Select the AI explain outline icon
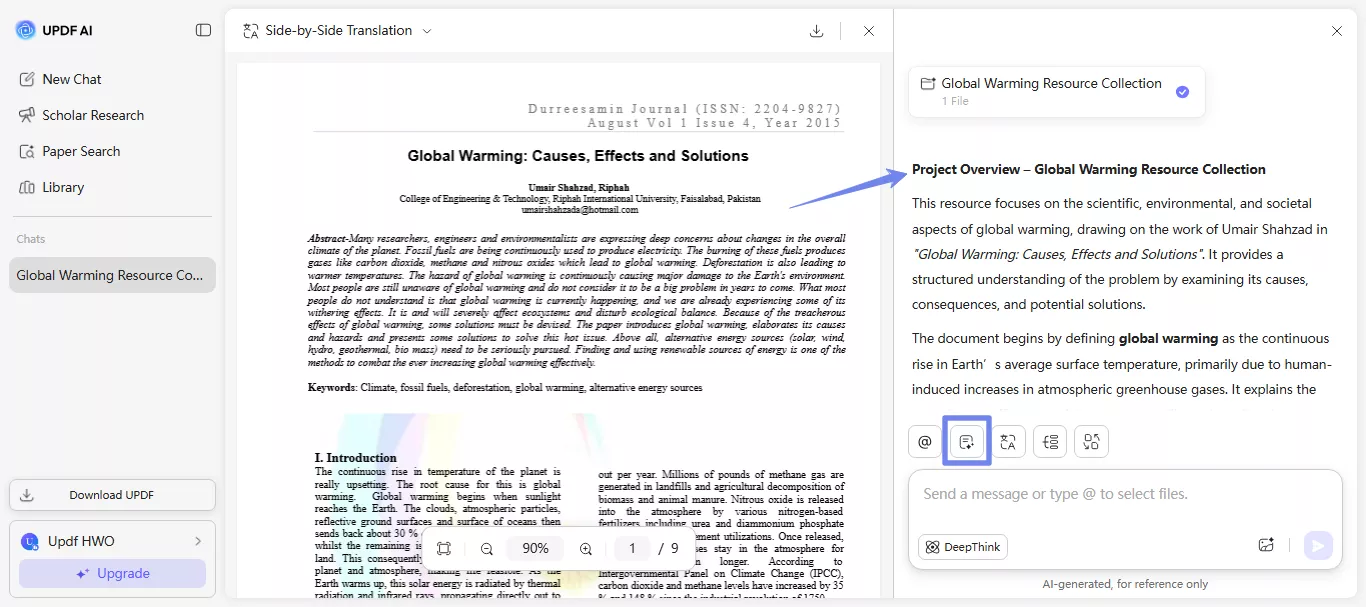 point(1049,441)
